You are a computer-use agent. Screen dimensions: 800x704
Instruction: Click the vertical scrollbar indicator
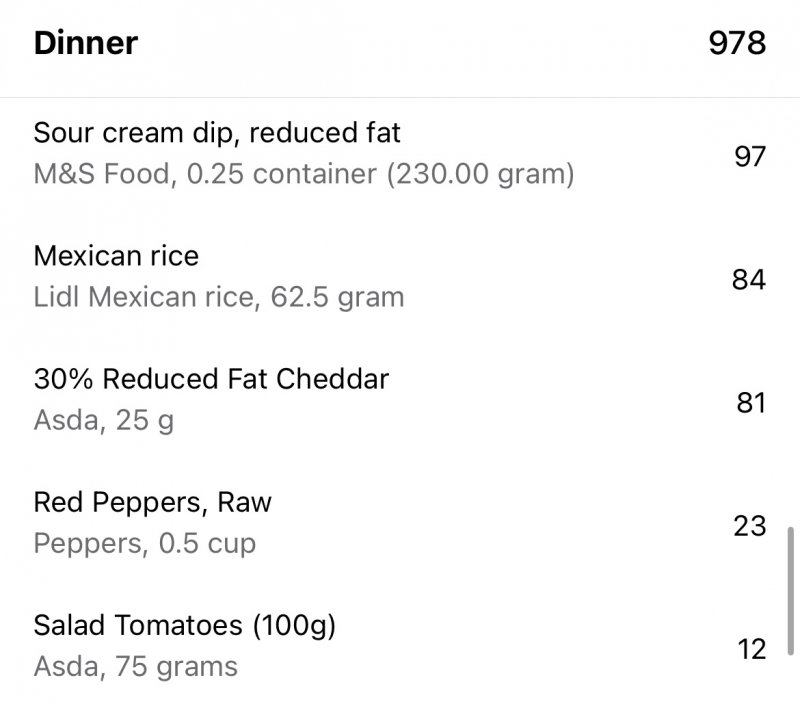[791, 591]
